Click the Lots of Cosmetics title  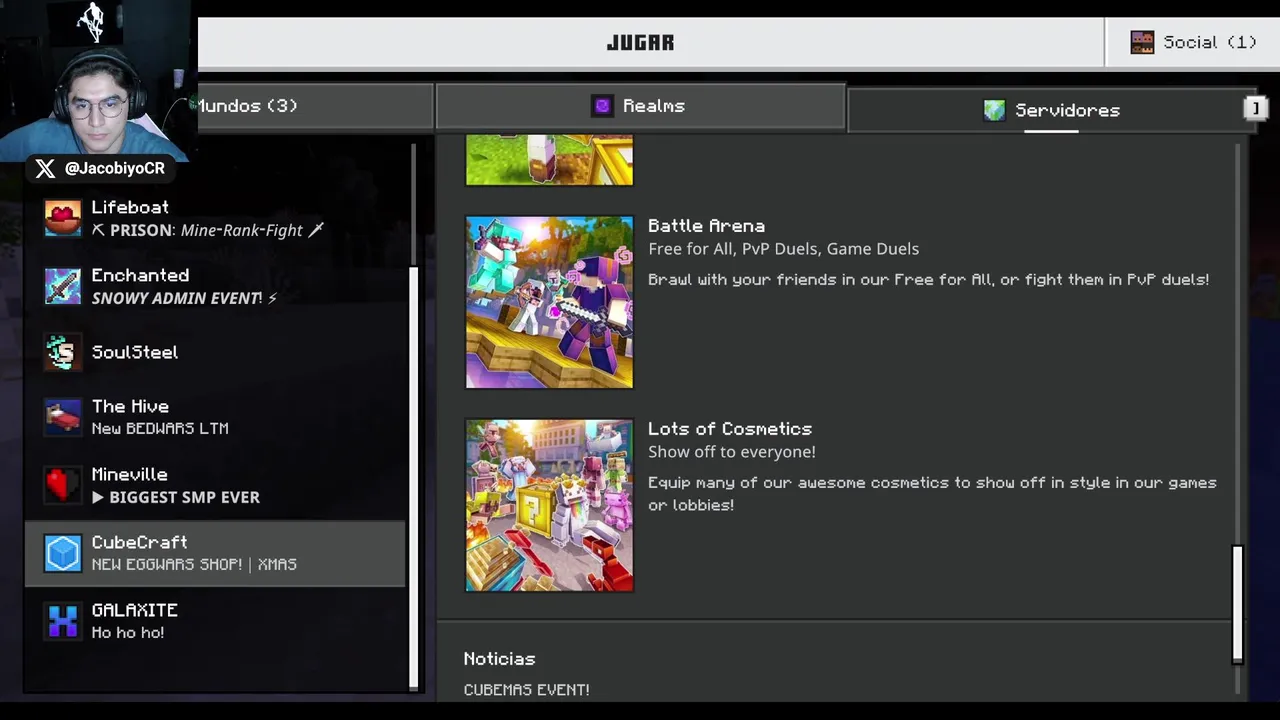coord(730,429)
